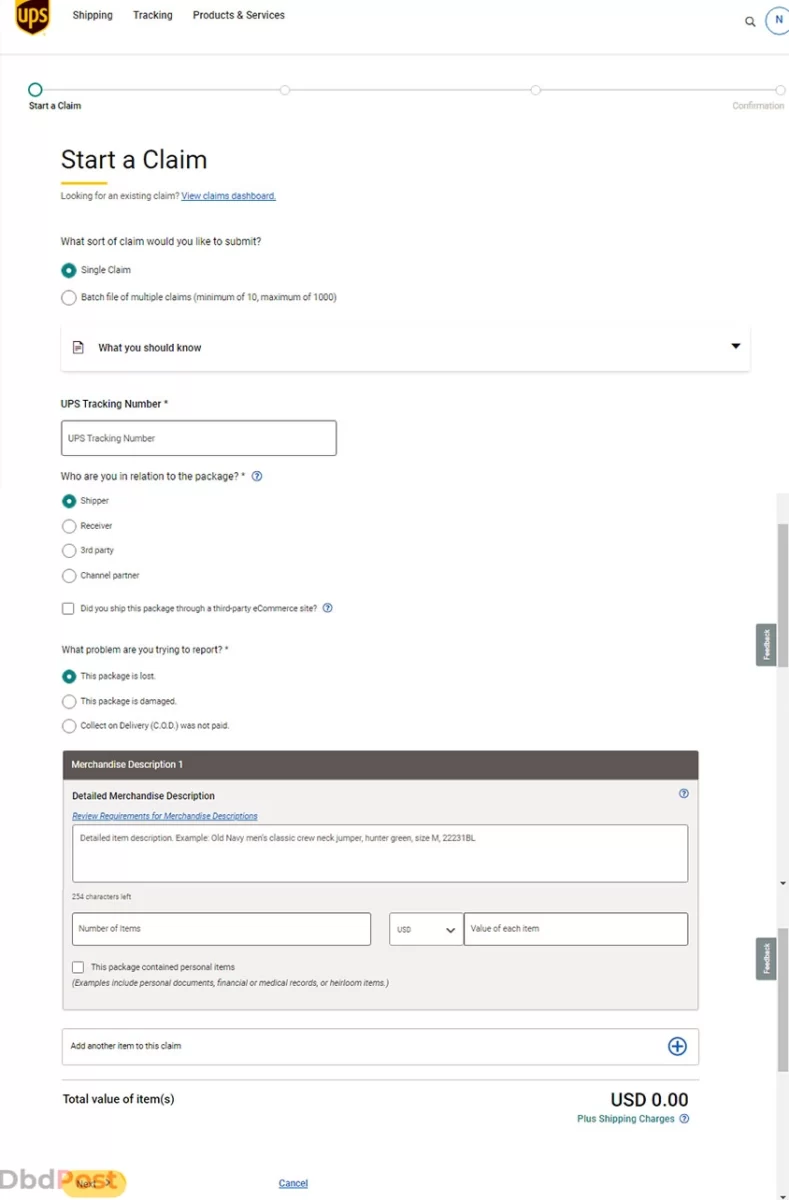Viewport: 789px width, 1200px height.
Task: Choose Shipper as package relation
Action: tap(69, 501)
